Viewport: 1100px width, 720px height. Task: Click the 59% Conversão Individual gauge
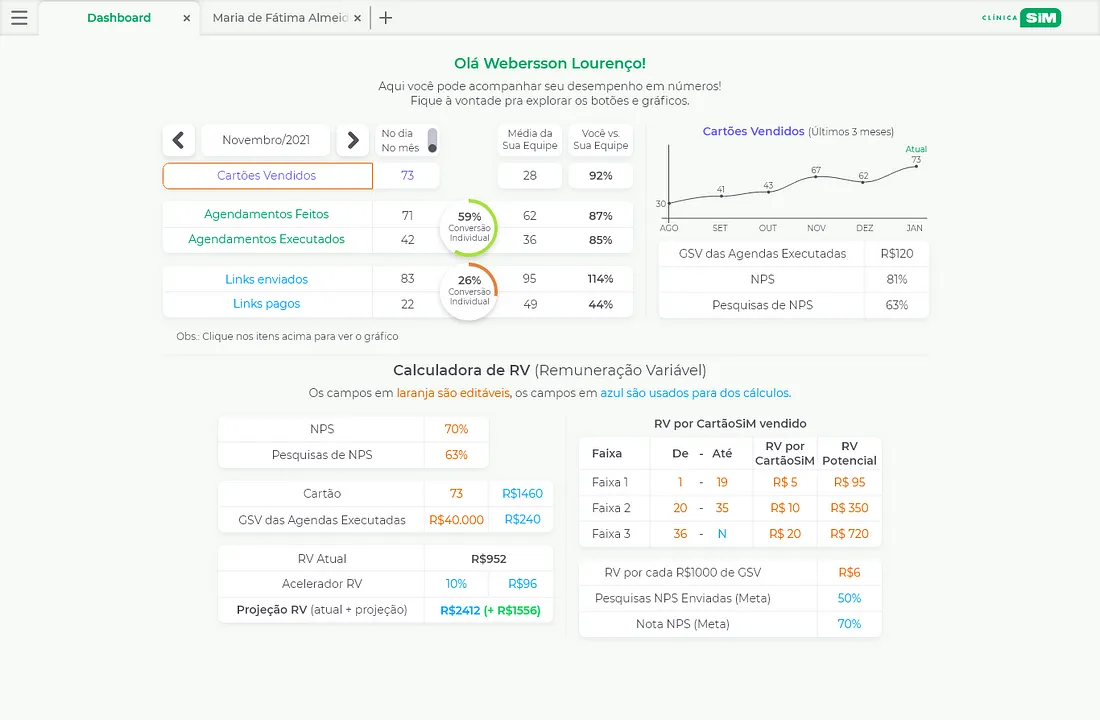point(468,227)
